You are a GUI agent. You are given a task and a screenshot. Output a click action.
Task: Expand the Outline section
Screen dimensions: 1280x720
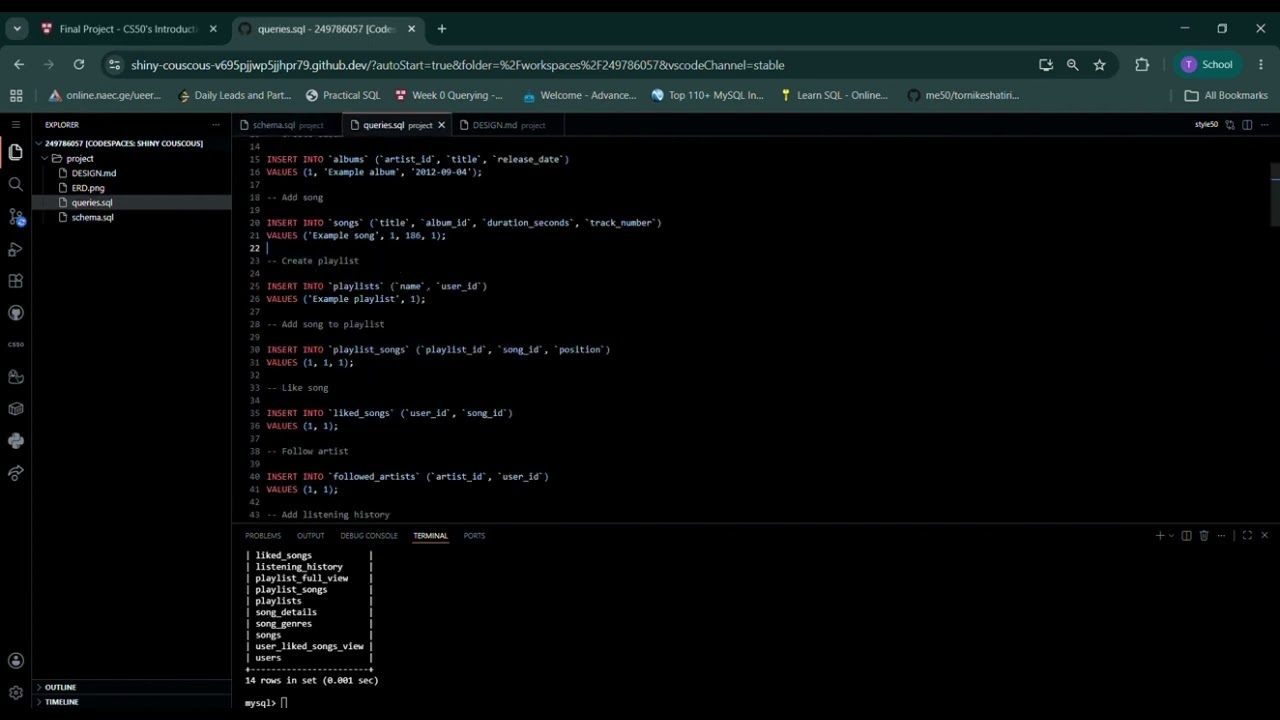pos(131,687)
